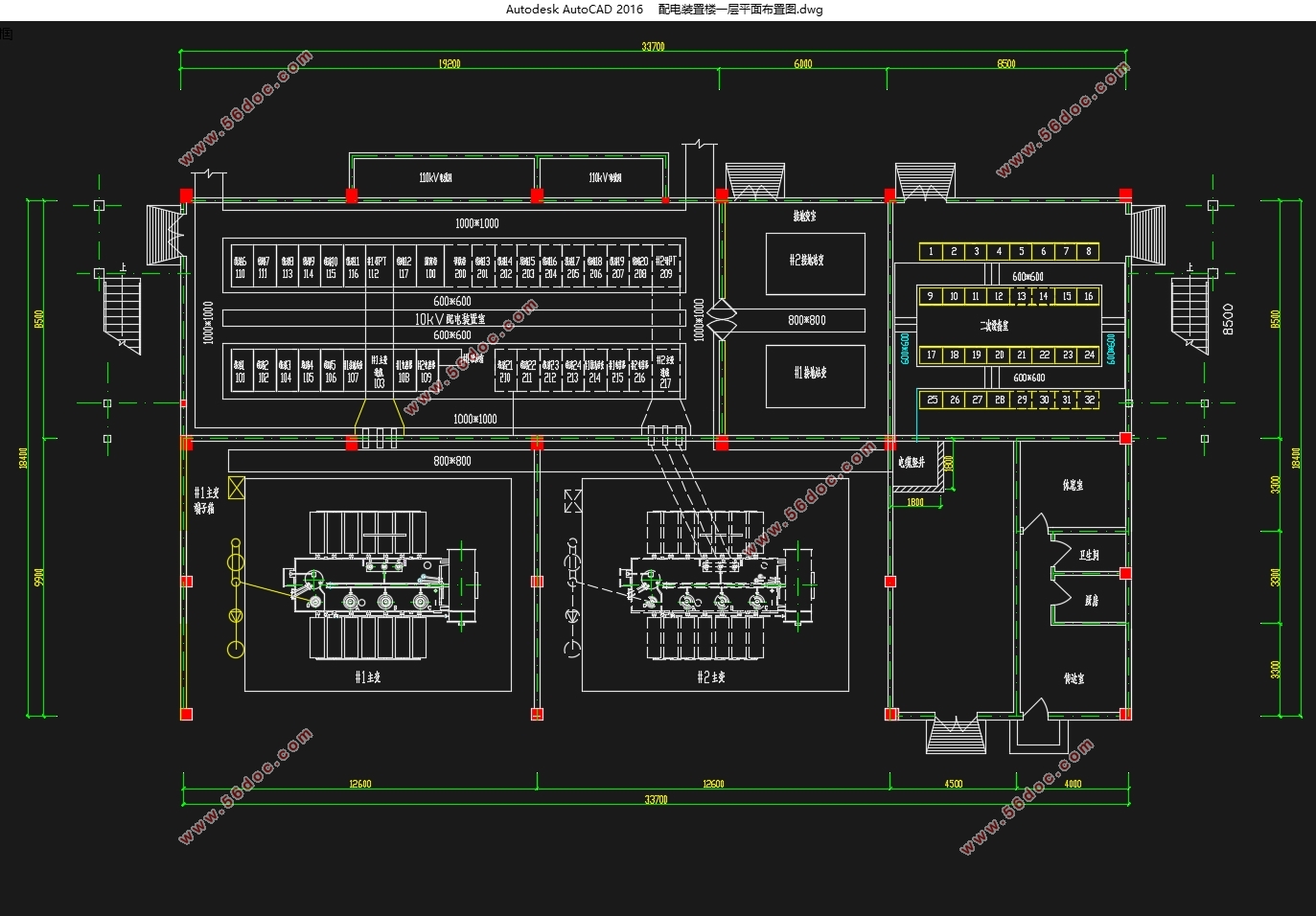Select the bottom dimension 4000
The width and height of the screenshot is (1316, 916).
(x=1073, y=784)
